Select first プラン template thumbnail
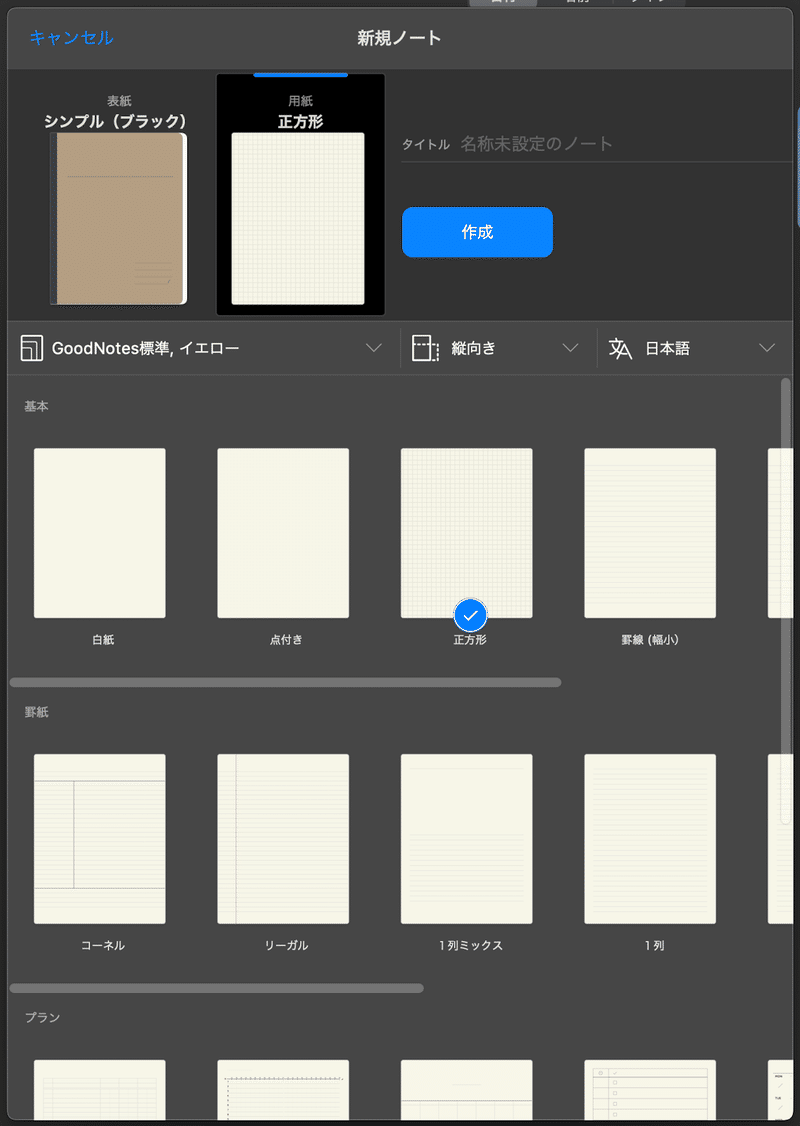The image size is (800, 1126). pos(100,1089)
